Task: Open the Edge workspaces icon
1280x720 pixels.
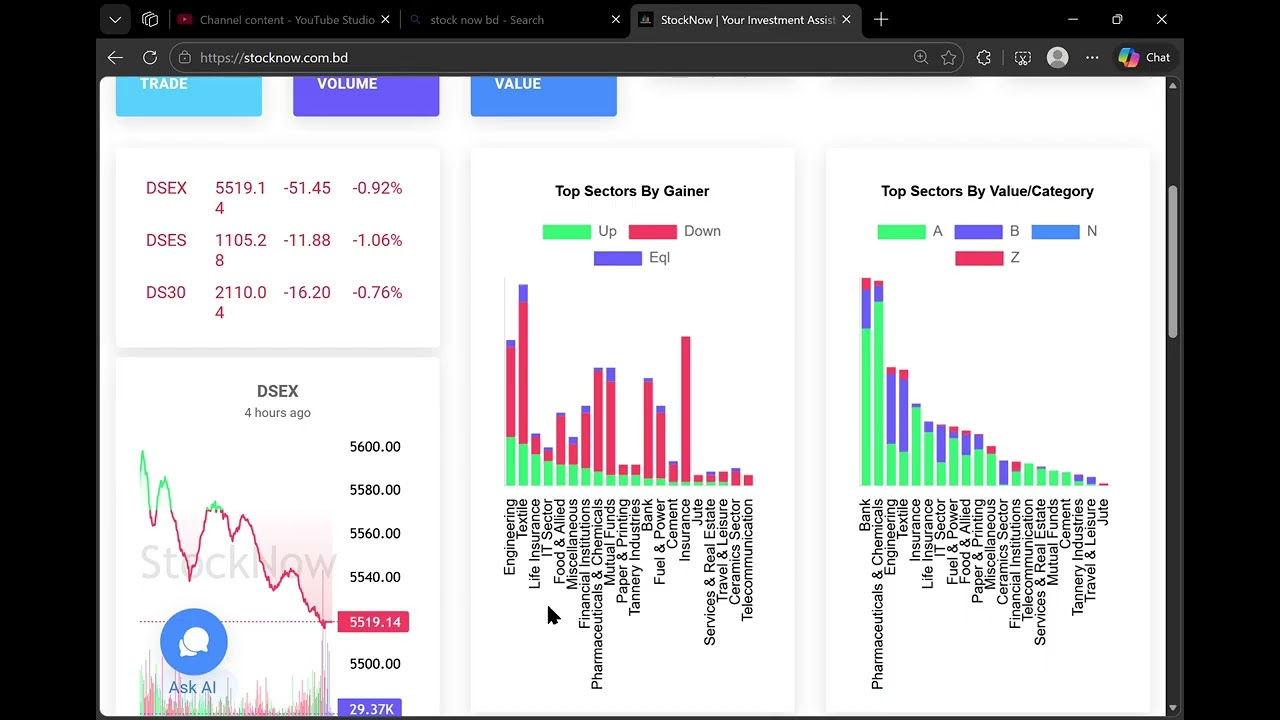Action: coord(150,20)
